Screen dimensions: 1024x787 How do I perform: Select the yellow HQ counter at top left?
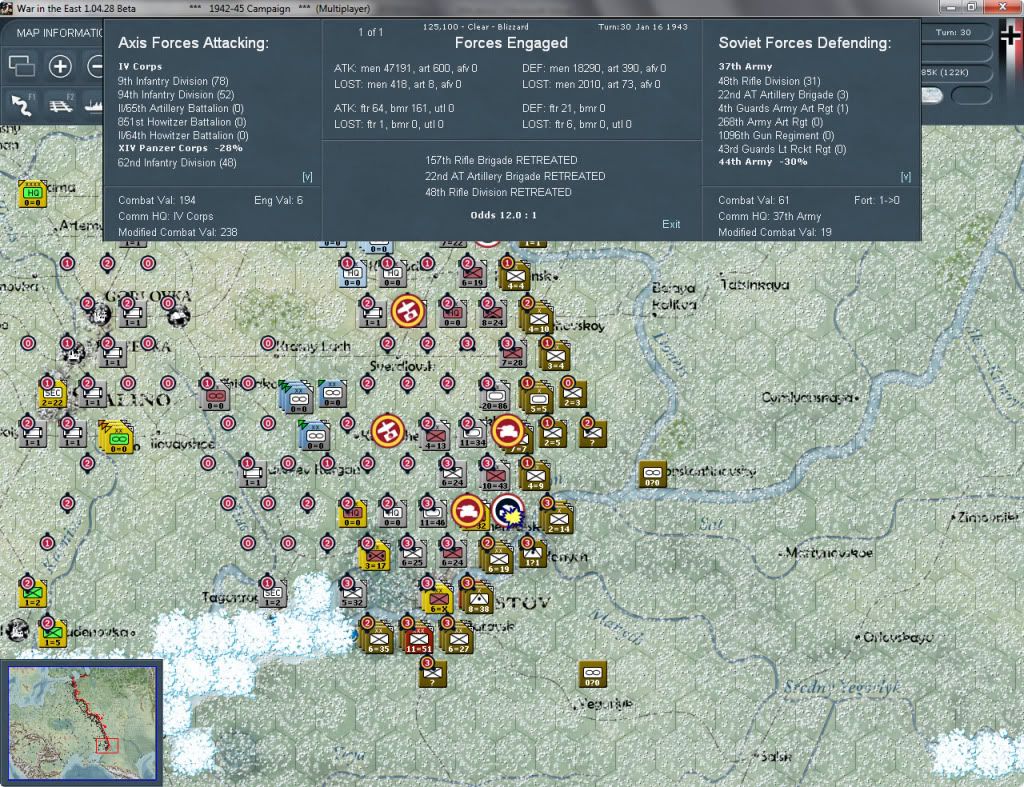[32, 194]
